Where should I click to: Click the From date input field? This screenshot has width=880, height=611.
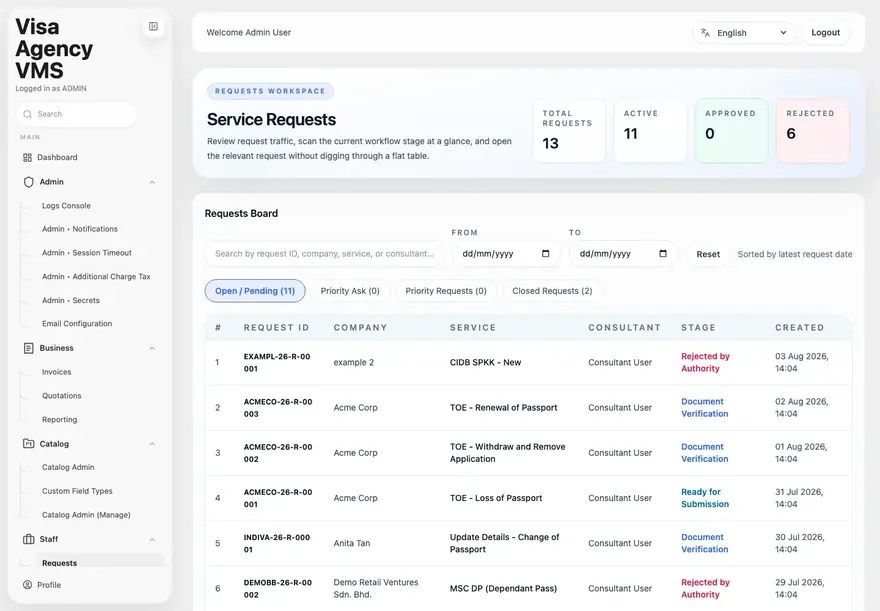coord(506,254)
